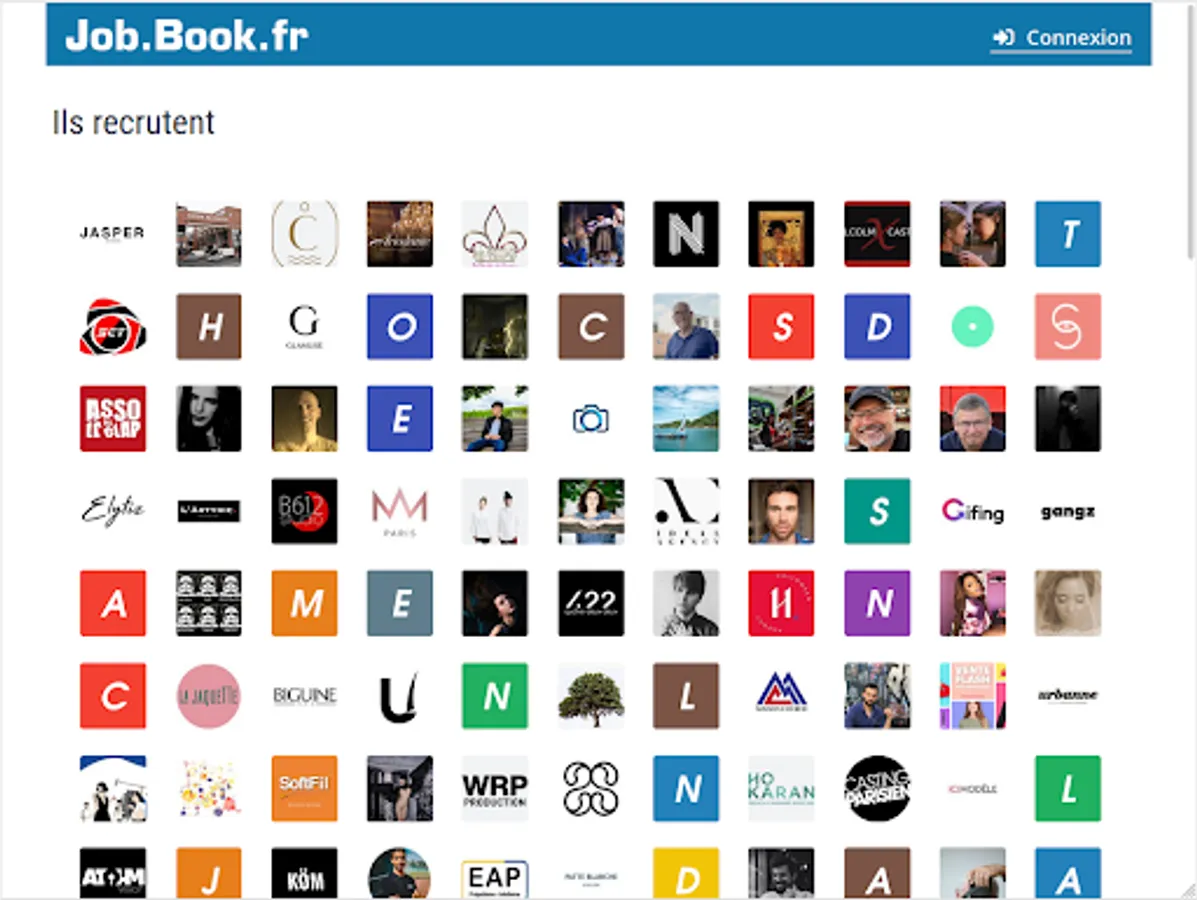
Task: Click the green tree thumbnail
Action: click(x=591, y=695)
